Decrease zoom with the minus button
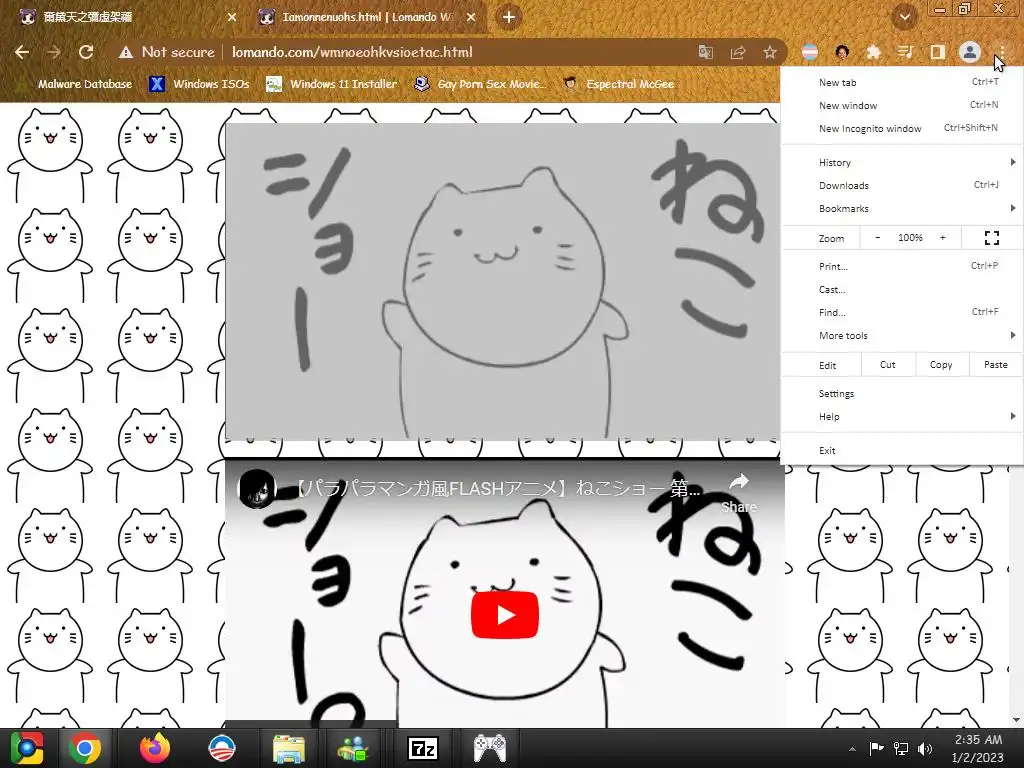1024x768 pixels. tap(878, 238)
